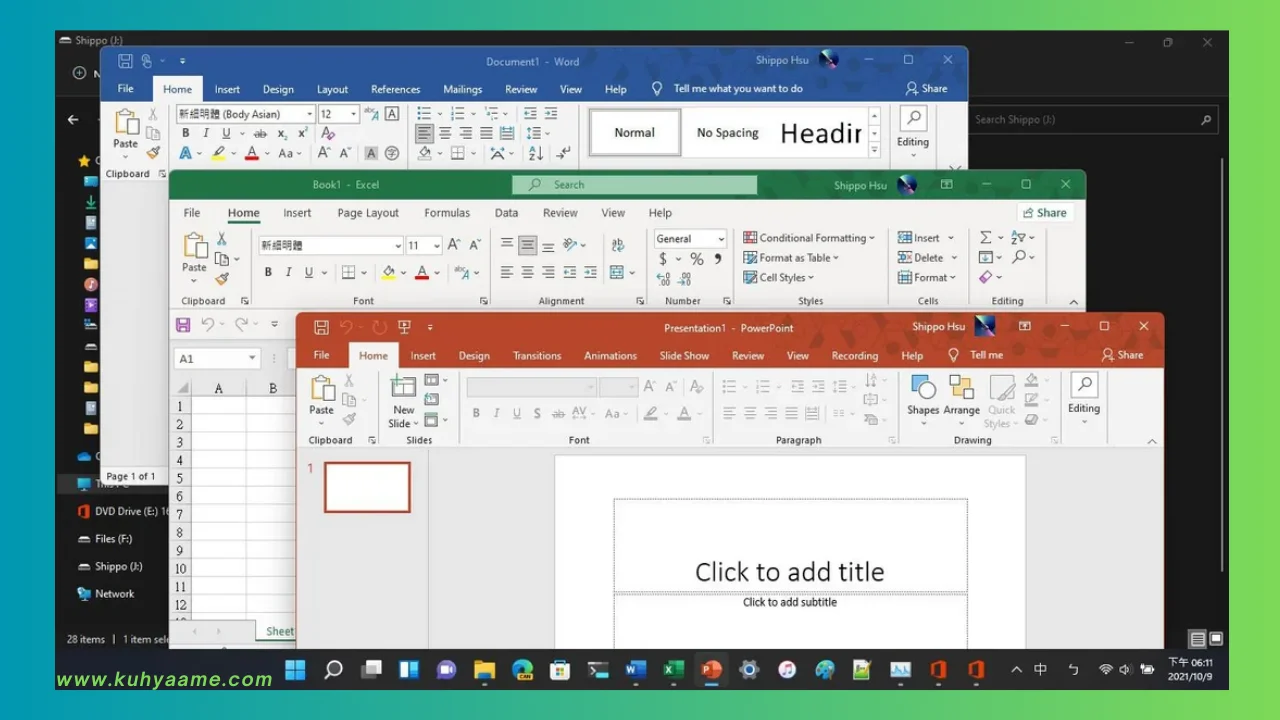Click the Excel icon in the taskbar
The width and height of the screenshot is (1280, 720).
tap(674, 670)
